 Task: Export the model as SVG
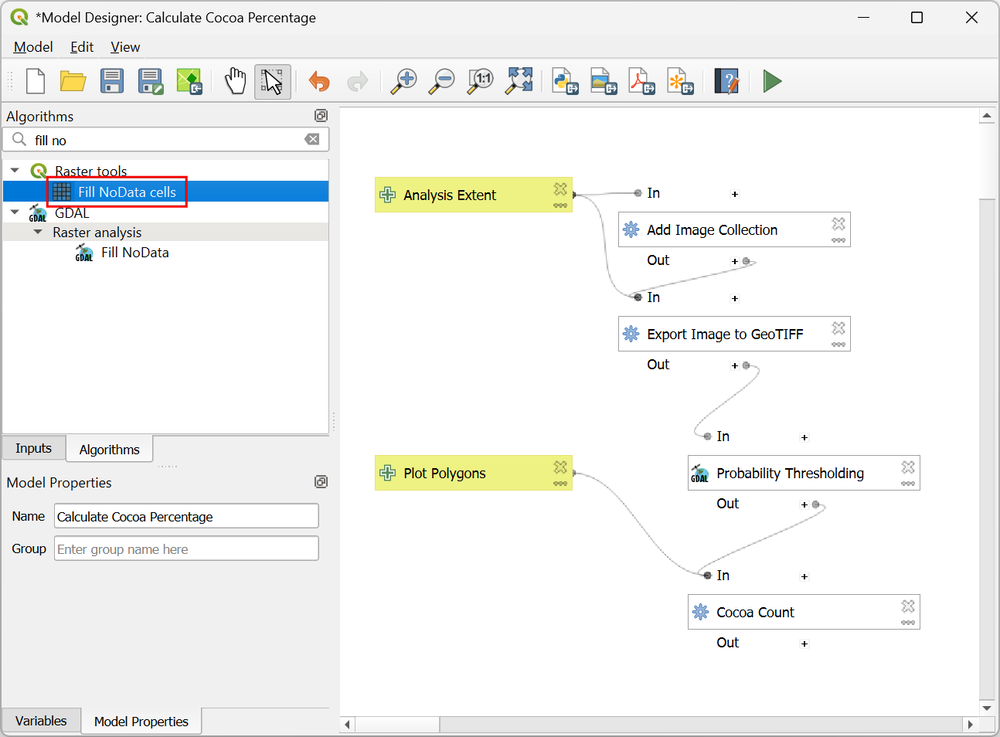[680, 82]
